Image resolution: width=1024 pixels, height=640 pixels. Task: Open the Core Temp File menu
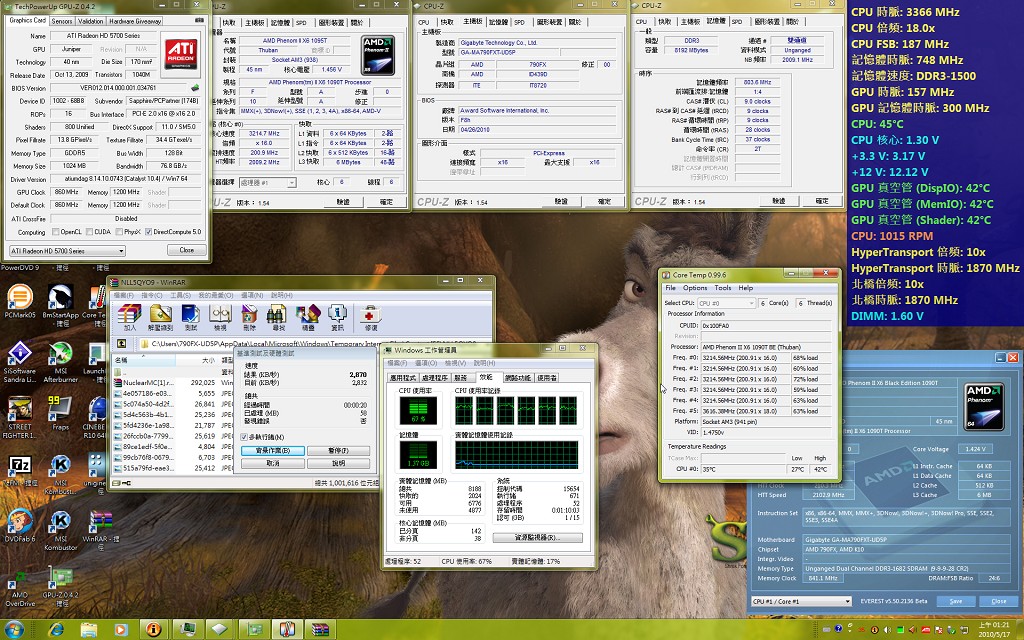(x=671, y=288)
